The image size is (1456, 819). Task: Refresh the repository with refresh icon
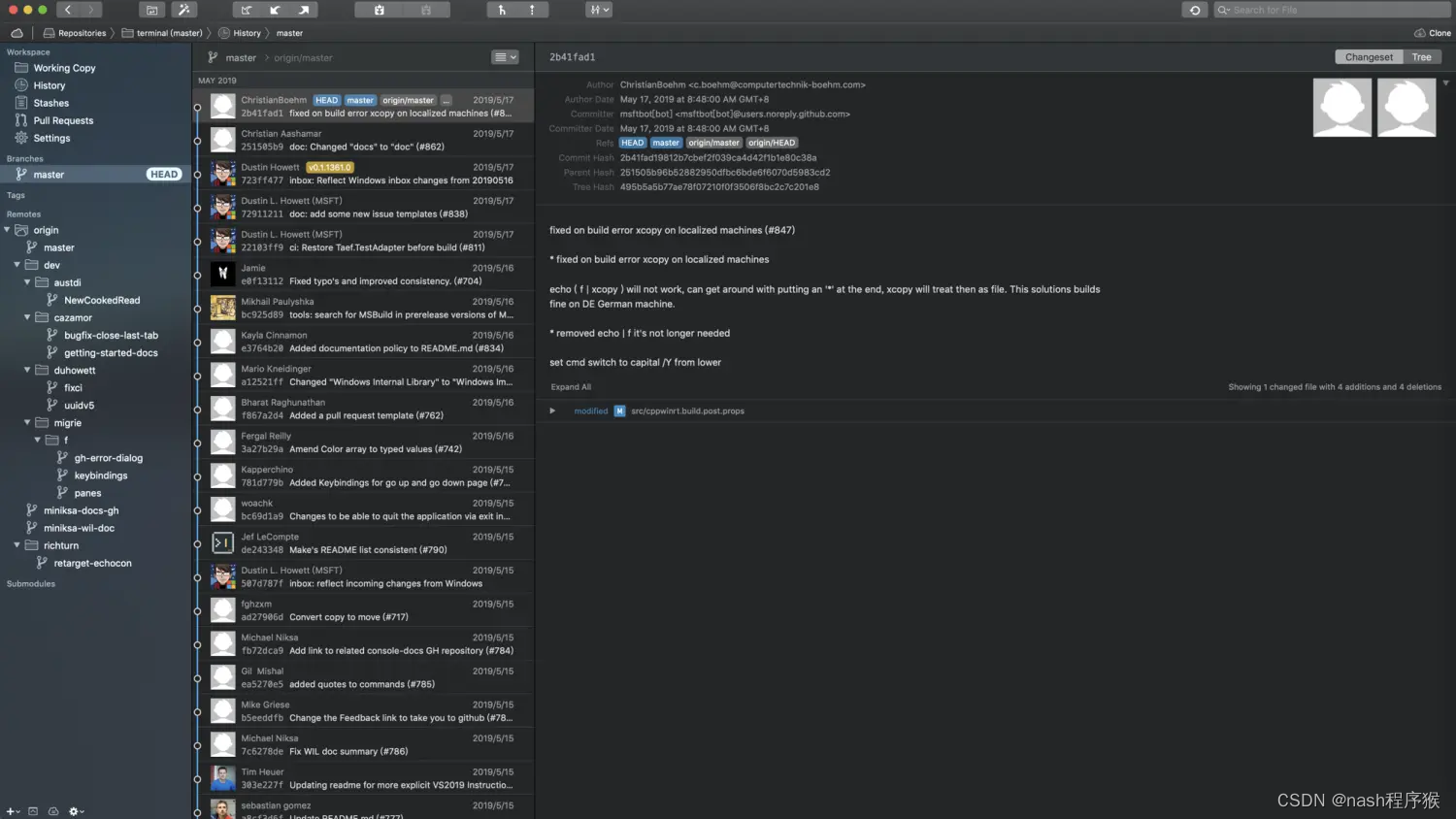coord(1195,10)
